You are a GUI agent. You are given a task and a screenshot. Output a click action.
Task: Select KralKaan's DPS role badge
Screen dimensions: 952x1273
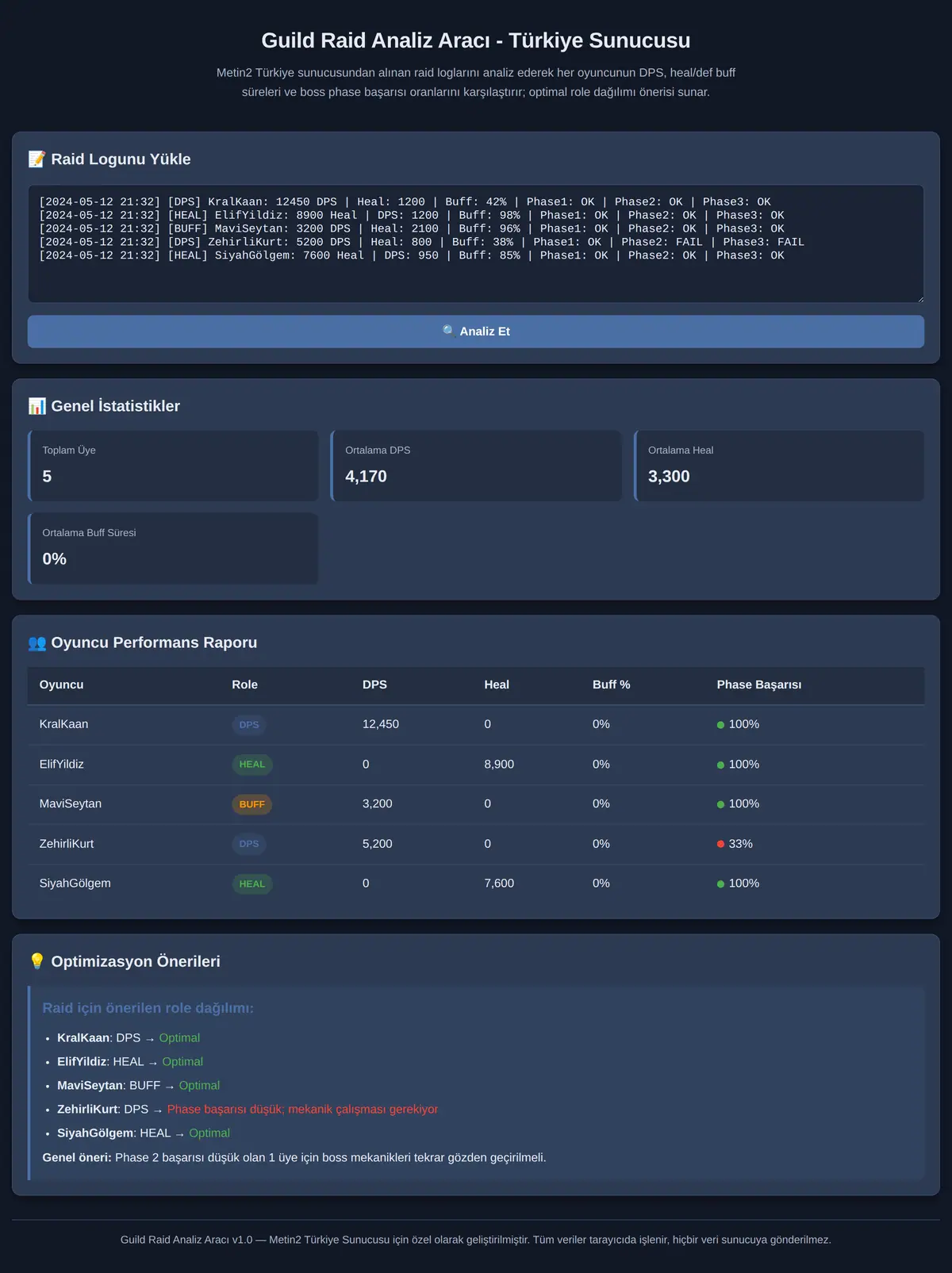tap(249, 725)
